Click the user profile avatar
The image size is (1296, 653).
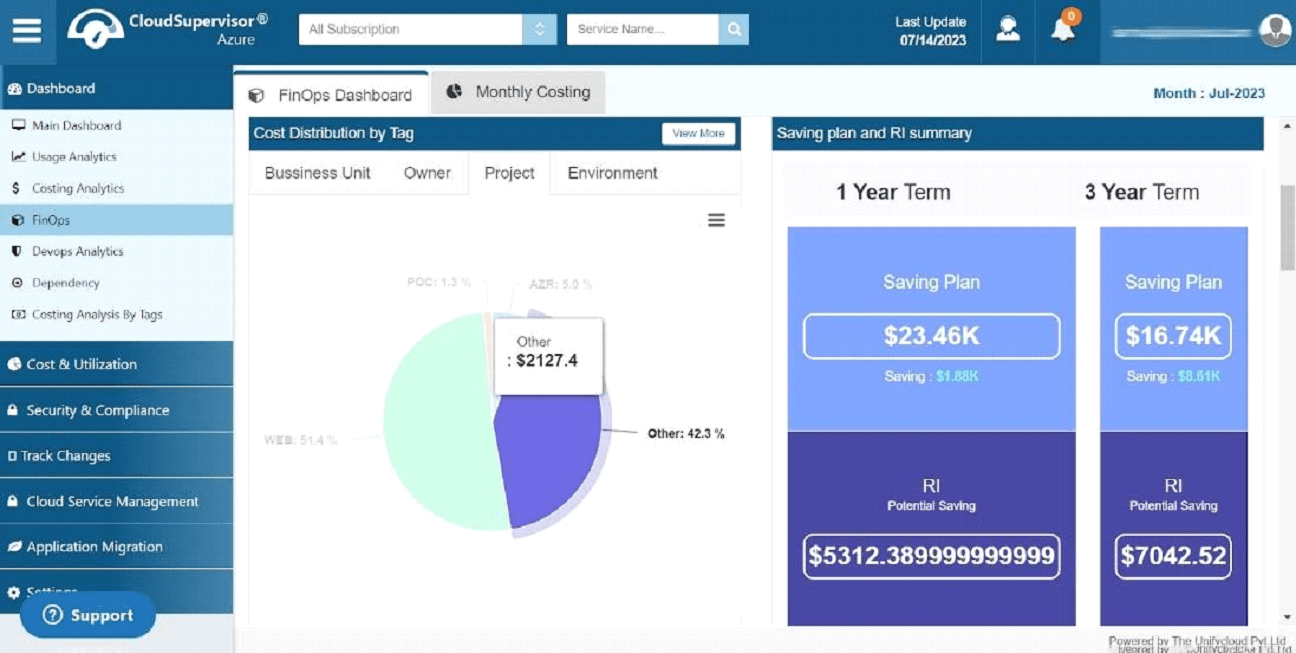tap(1275, 30)
